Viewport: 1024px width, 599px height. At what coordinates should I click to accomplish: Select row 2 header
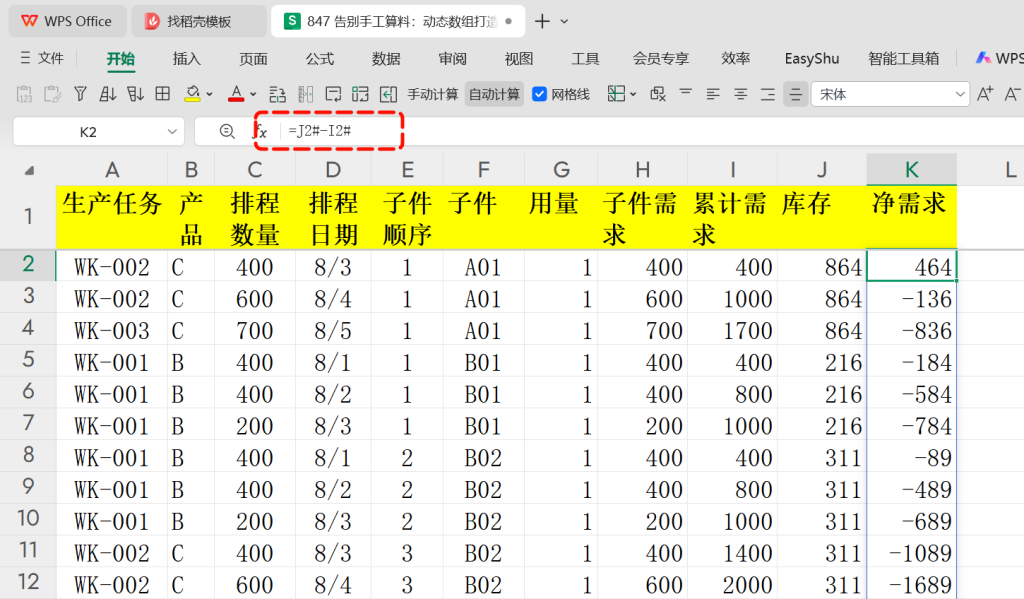[x=28, y=265]
